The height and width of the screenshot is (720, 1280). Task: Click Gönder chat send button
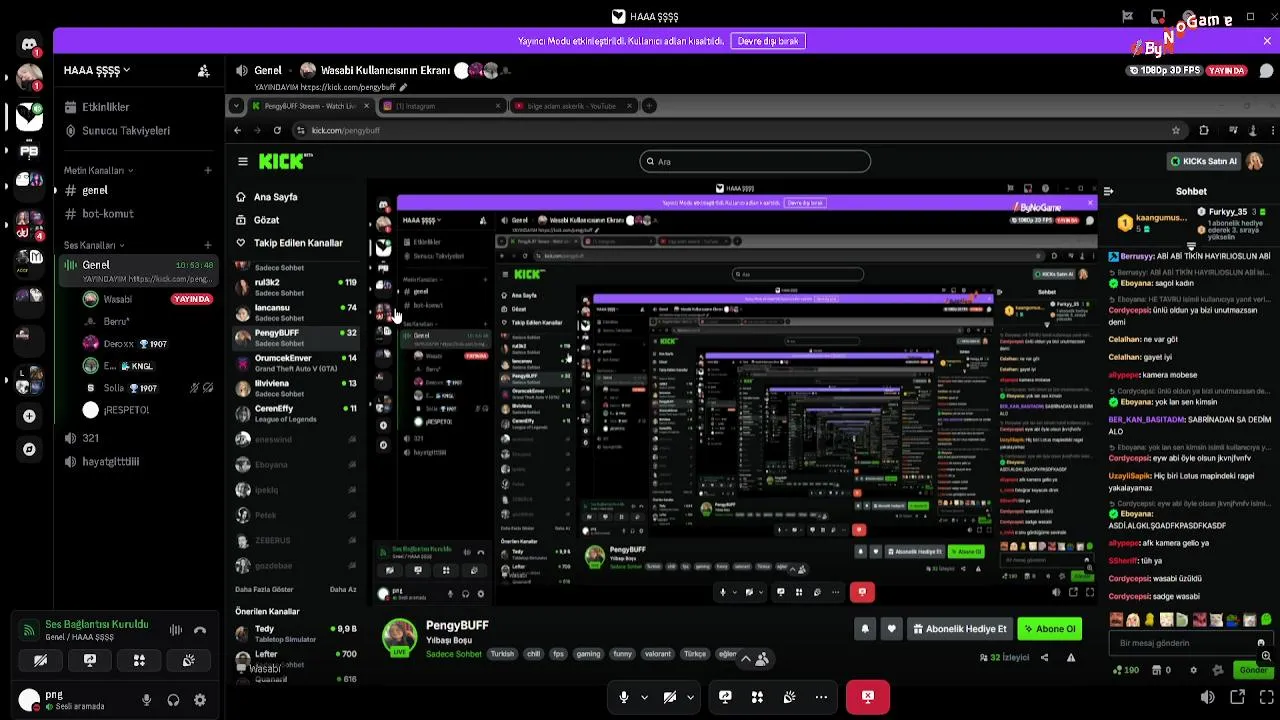click(x=1252, y=670)
